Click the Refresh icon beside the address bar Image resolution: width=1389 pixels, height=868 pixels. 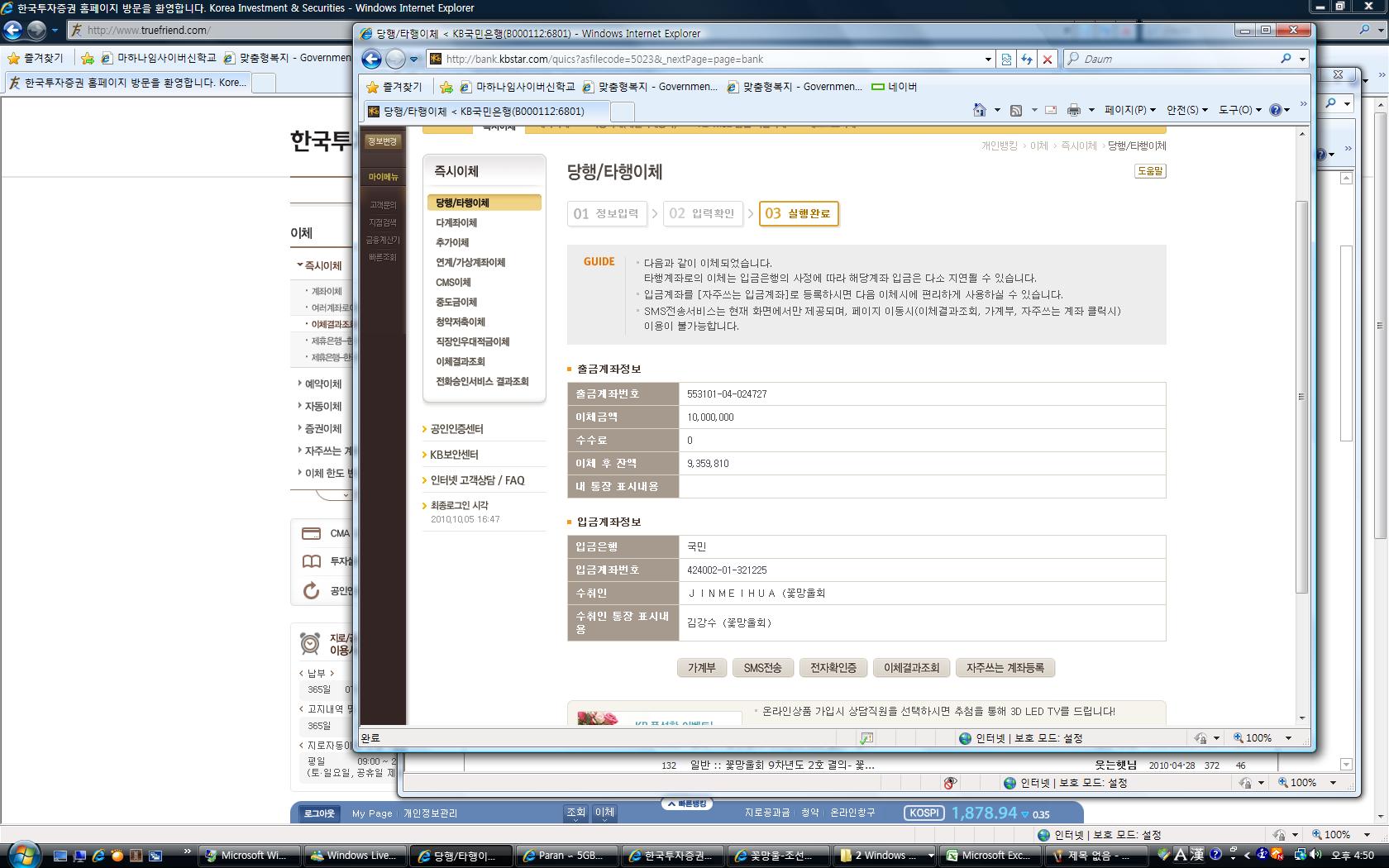click(x=1026, y=59)
